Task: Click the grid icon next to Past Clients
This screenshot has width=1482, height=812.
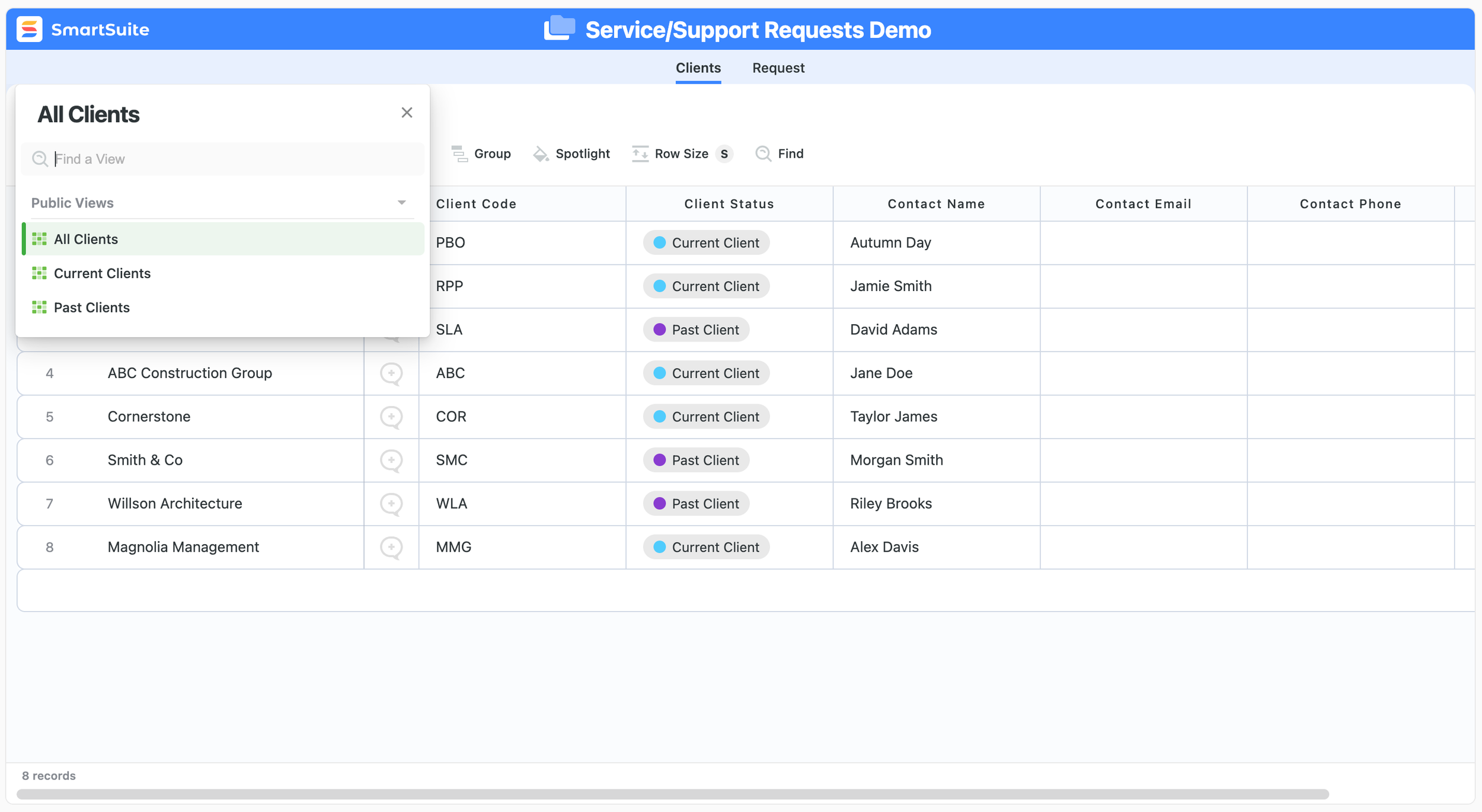Action: coord(39,308)
